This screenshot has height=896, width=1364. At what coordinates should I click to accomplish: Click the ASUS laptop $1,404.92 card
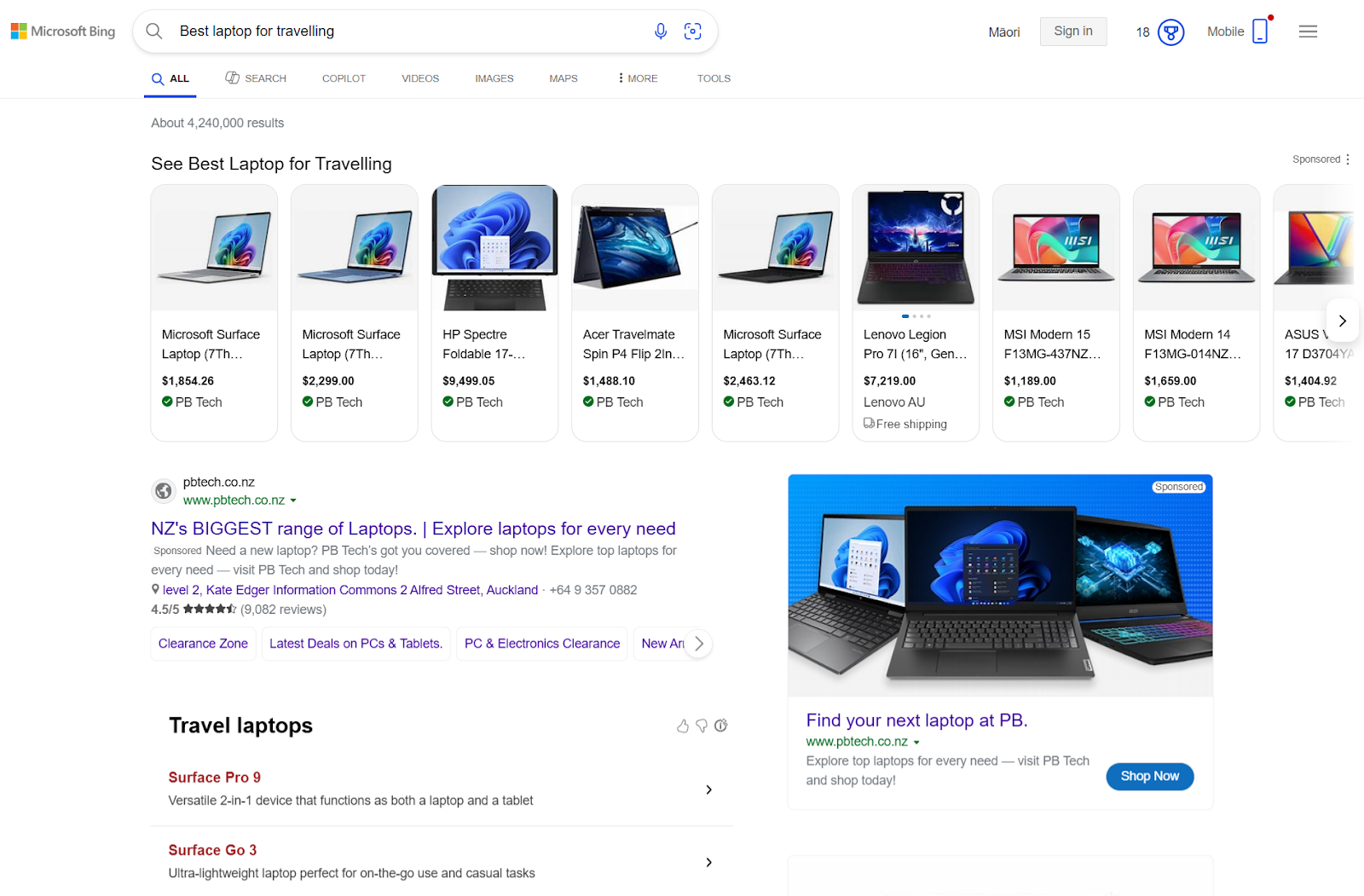click(1314, 313)
